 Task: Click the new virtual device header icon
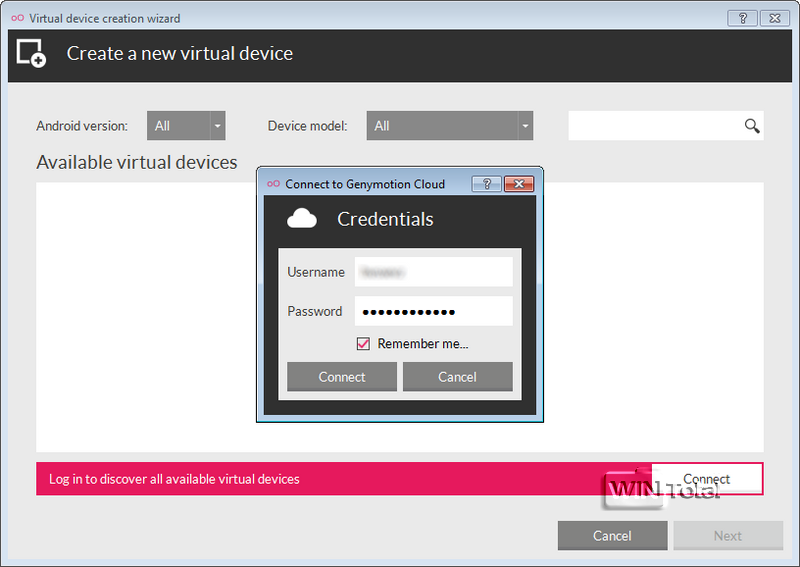click(31, 53)
